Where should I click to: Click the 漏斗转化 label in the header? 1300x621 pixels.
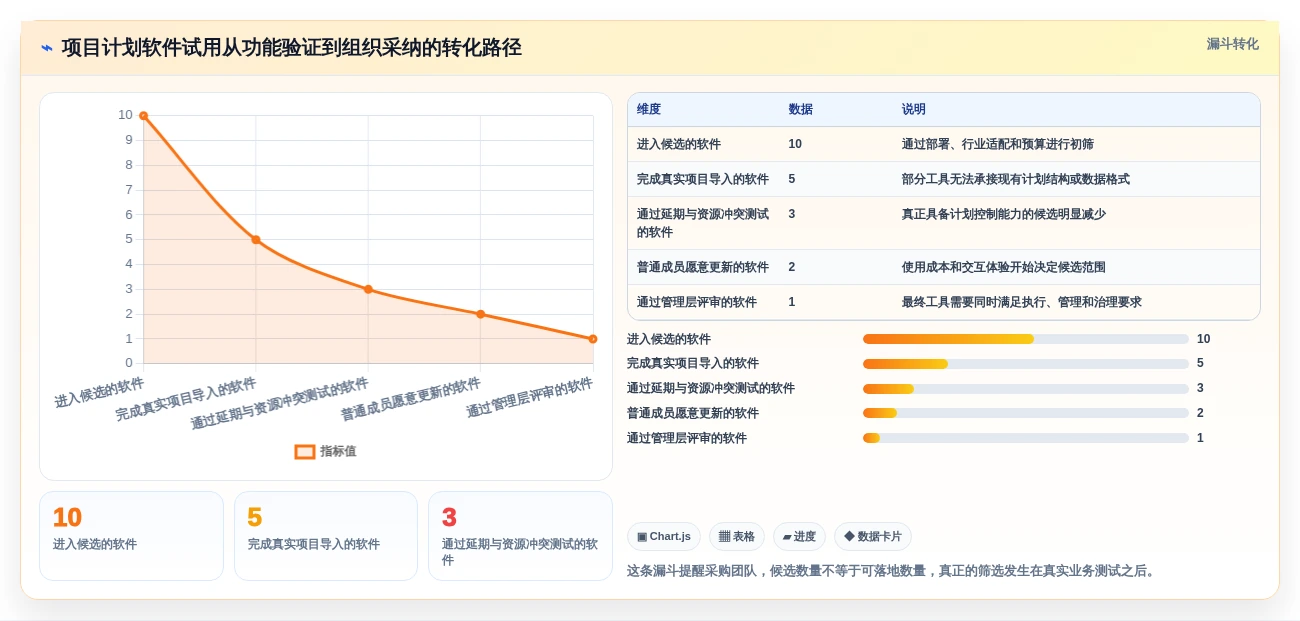tap(1232, 44)
